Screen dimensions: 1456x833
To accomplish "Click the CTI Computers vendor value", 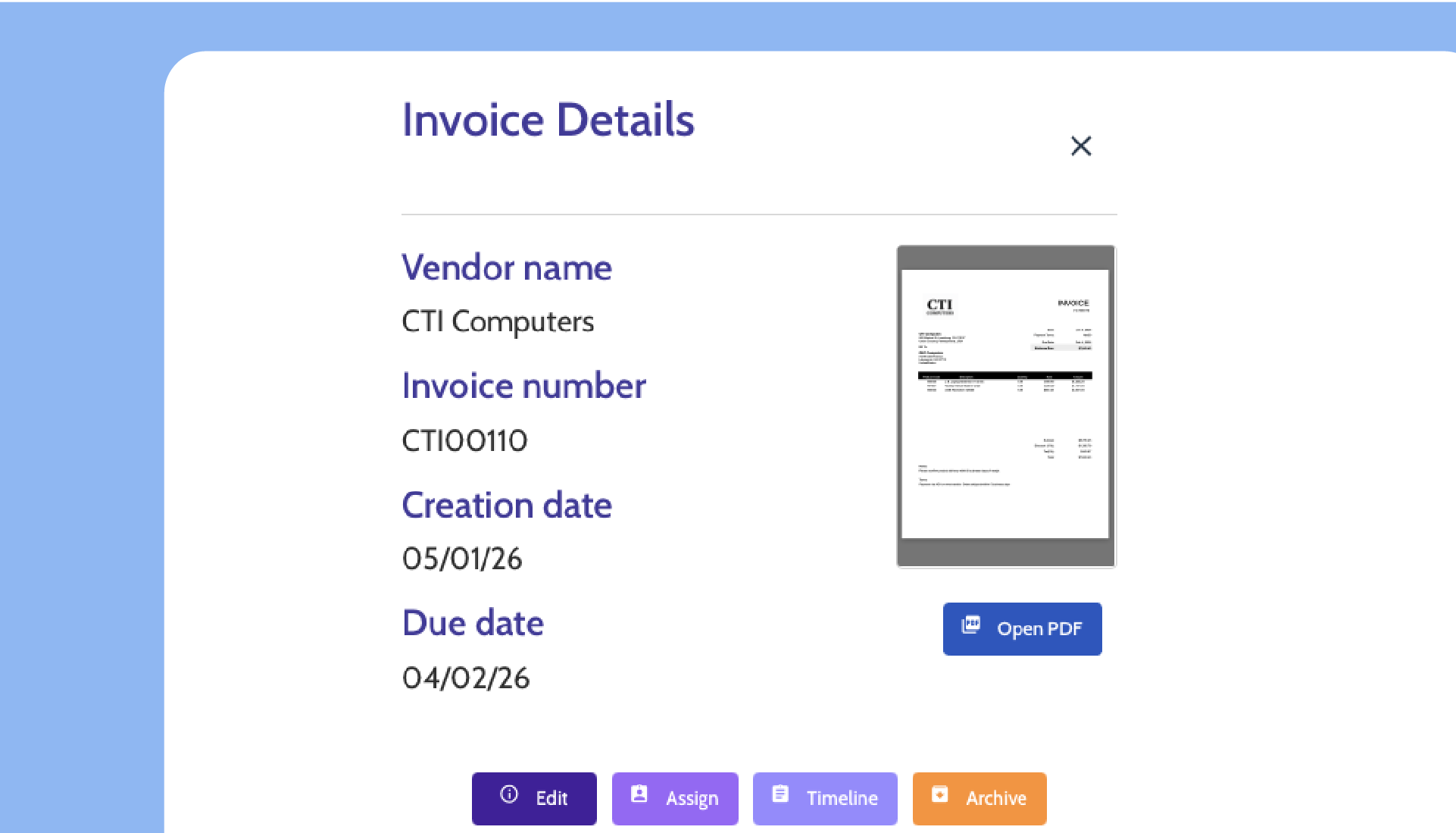I will tap(498, 321).
